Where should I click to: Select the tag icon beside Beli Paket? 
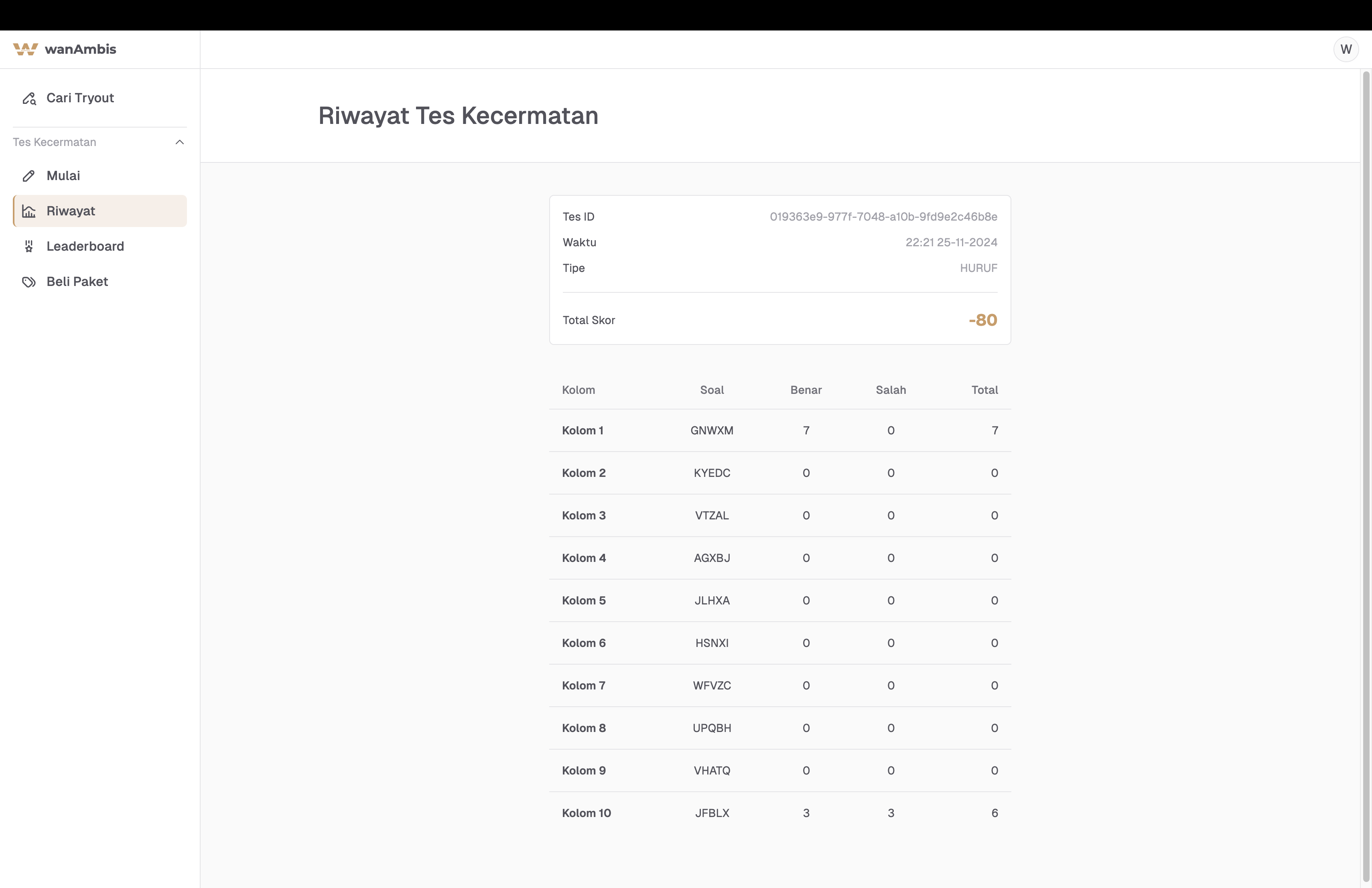click(29, 282)
